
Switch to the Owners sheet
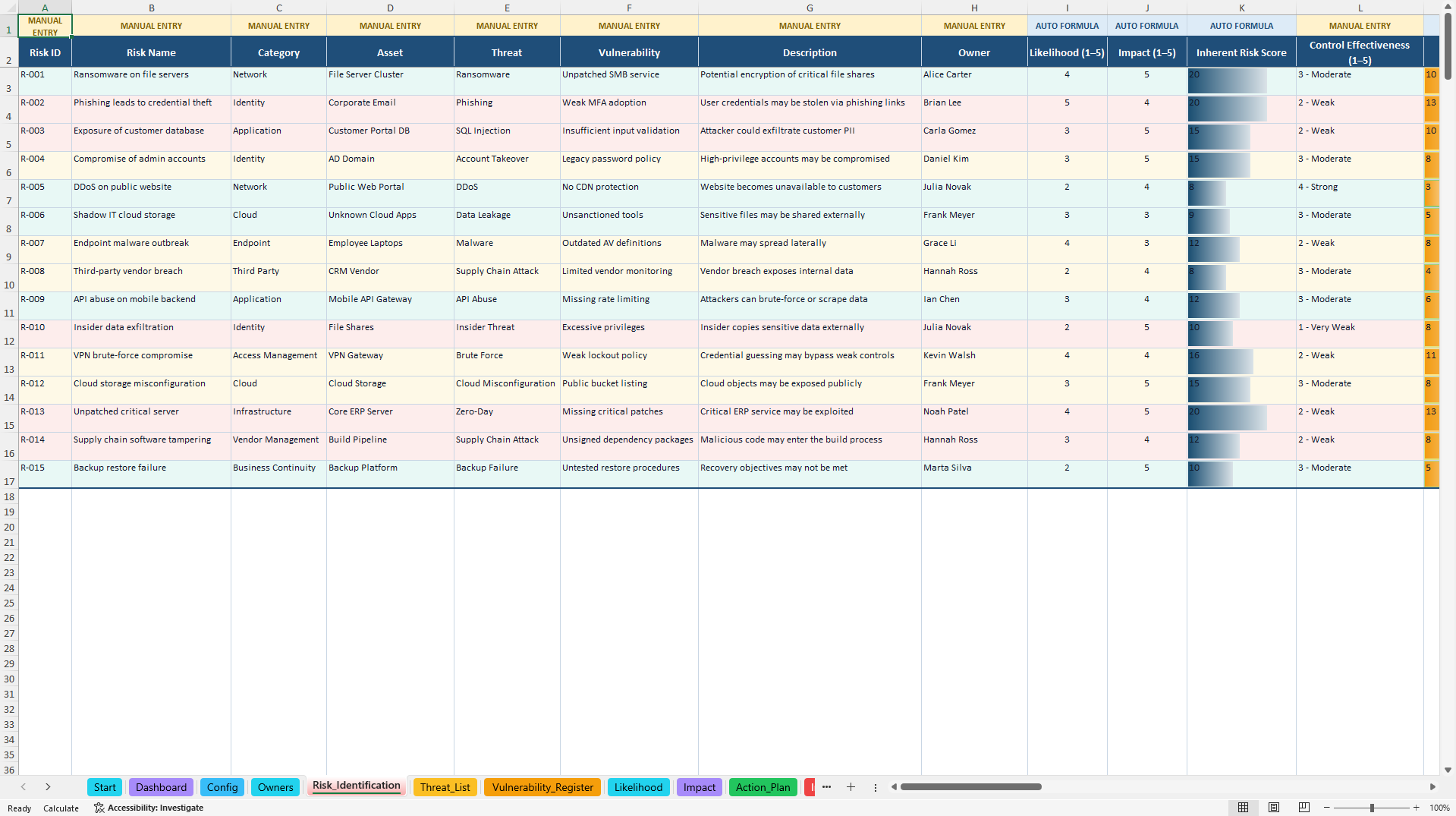pyautogui.click(x=275, y=787)
